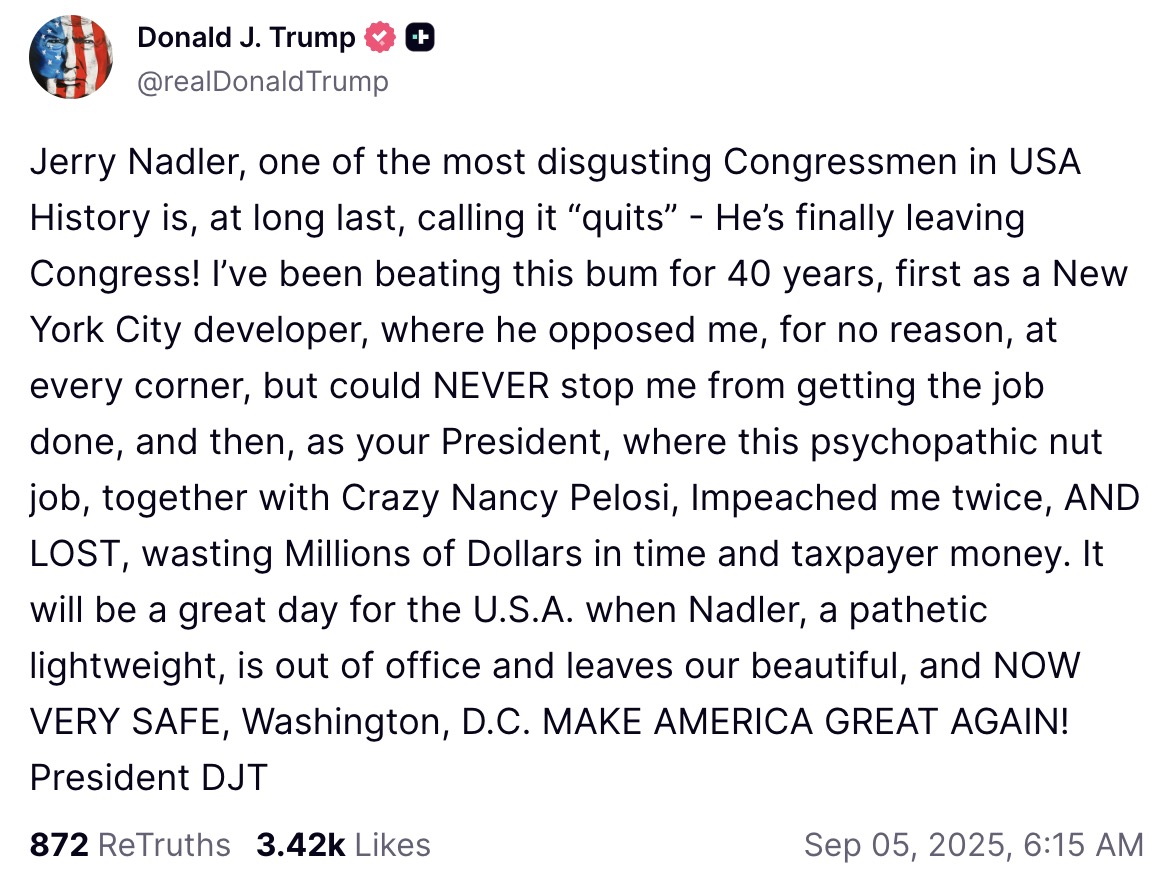Click Donald J. Trump's profile avatar

(71, 58)
